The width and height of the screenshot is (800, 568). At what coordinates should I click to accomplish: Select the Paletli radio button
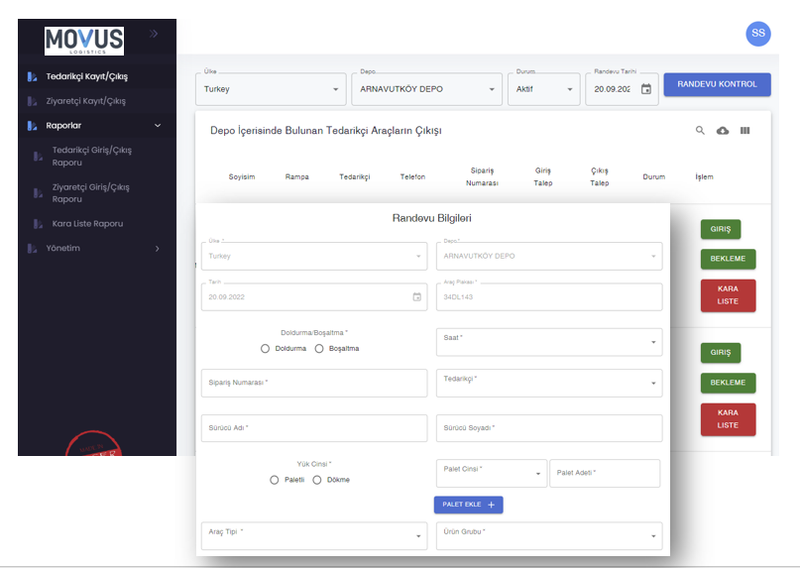274,480
